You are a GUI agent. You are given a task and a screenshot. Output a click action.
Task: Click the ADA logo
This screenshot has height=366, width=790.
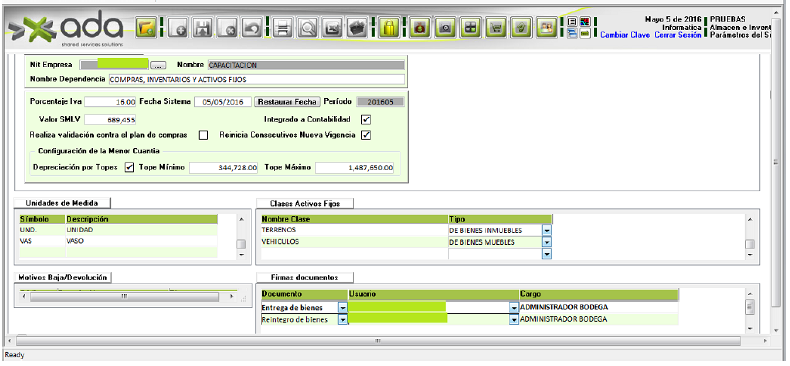(x=67, y=28)
